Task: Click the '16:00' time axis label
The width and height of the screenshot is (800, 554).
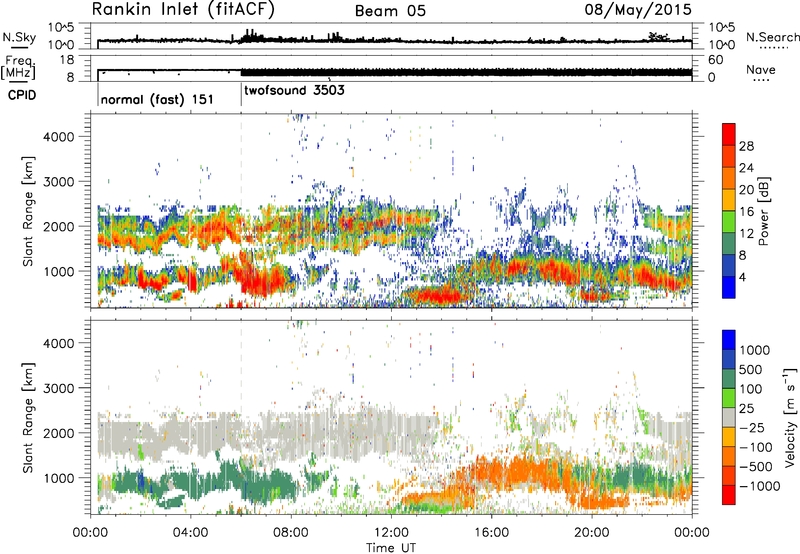Action: point(491,533)
